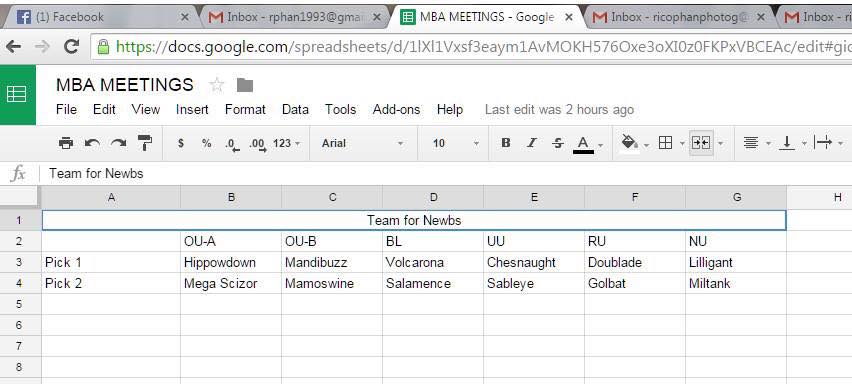Select the Paint format roller
852x384 pixels.
tap(145, 143)
